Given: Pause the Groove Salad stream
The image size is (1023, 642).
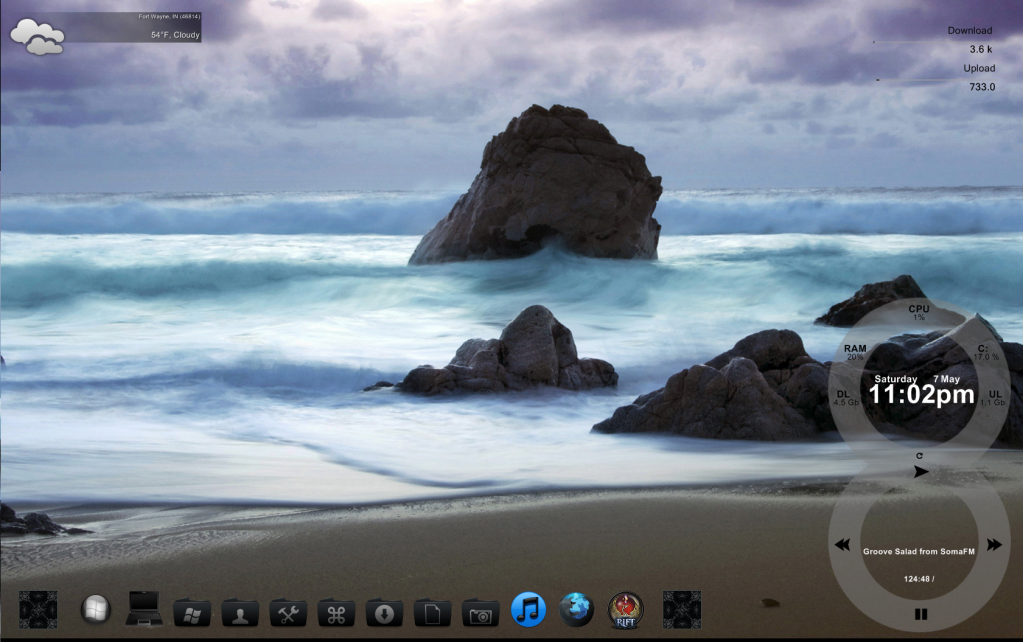Looking at the screenshot, I should tap(921, 614).
